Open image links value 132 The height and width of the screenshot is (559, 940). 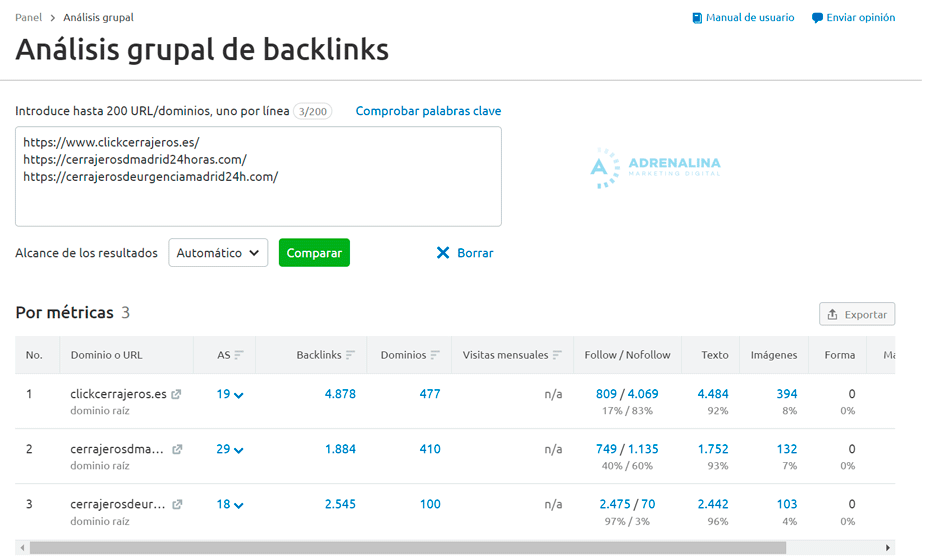(787, 449)
